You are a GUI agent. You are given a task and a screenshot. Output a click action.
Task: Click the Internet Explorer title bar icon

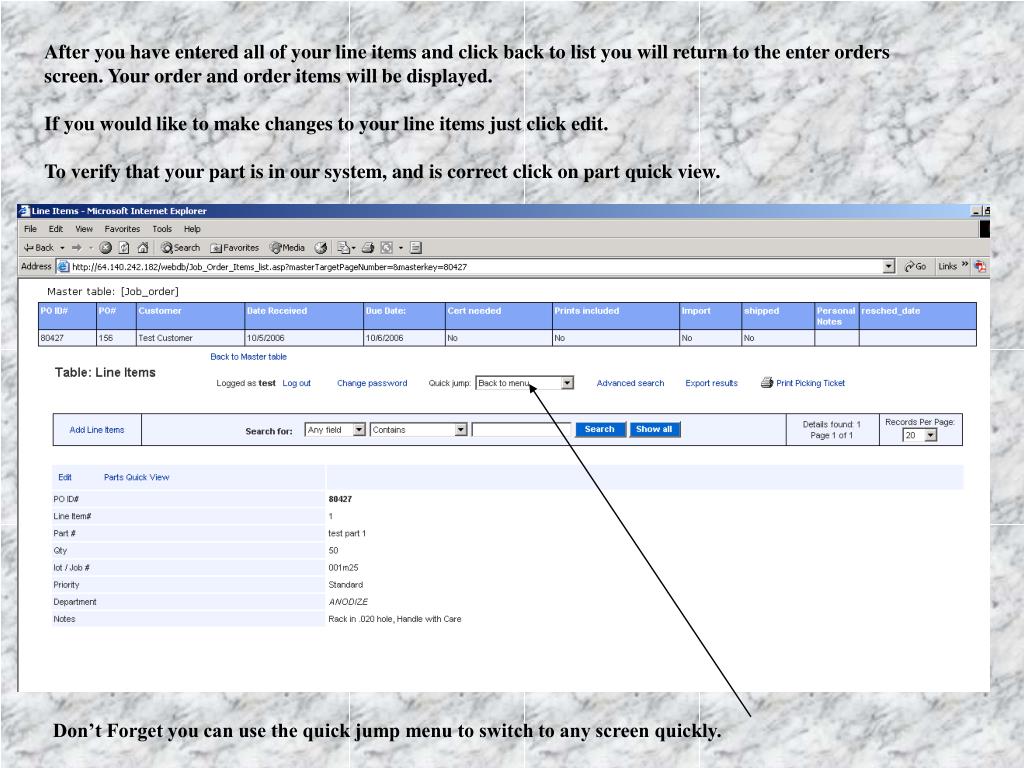(24, 211)
